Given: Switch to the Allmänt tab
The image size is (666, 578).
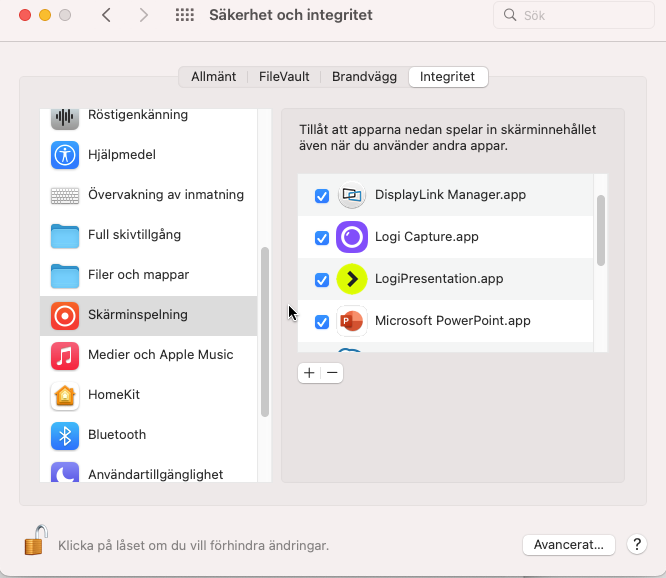Looking at the screenshot, I should [x=213, y=76].
